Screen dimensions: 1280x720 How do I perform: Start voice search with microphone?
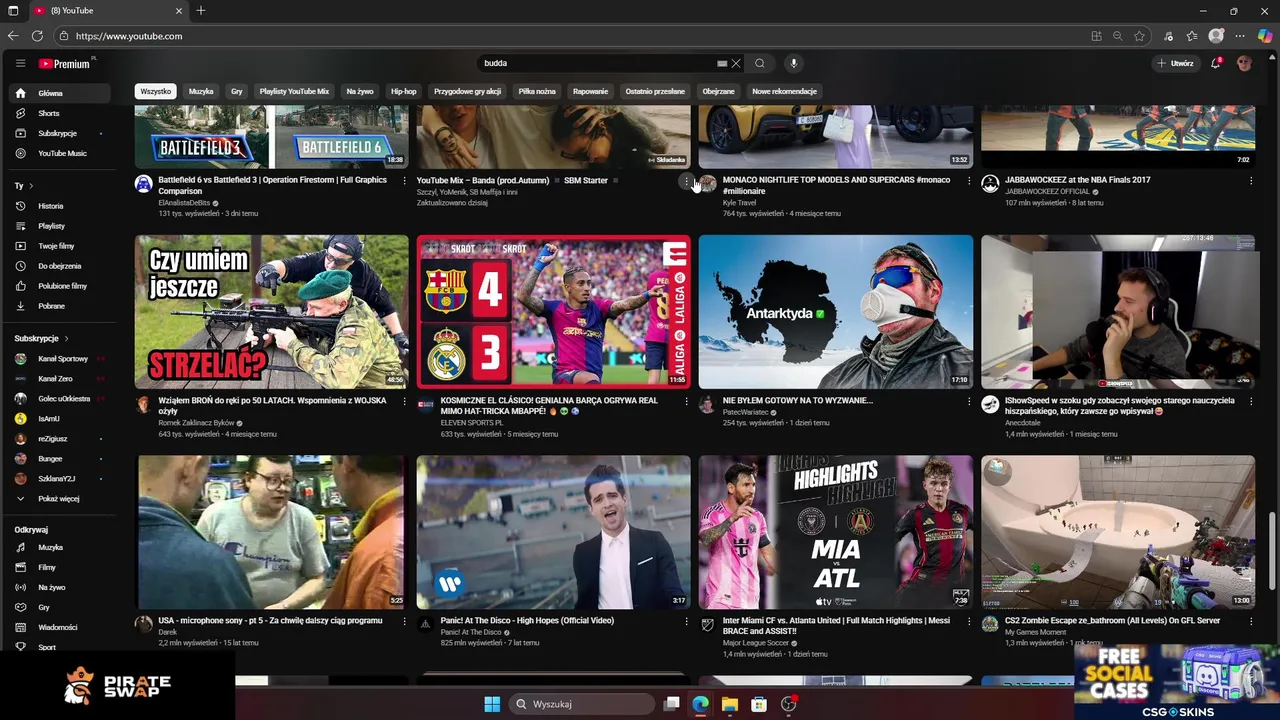click(x=794, y=63)
